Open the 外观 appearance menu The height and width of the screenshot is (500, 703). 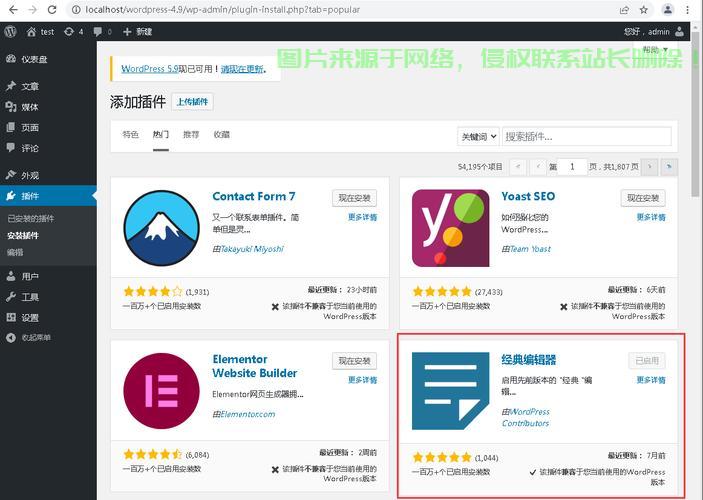click(x=30, y=175)
